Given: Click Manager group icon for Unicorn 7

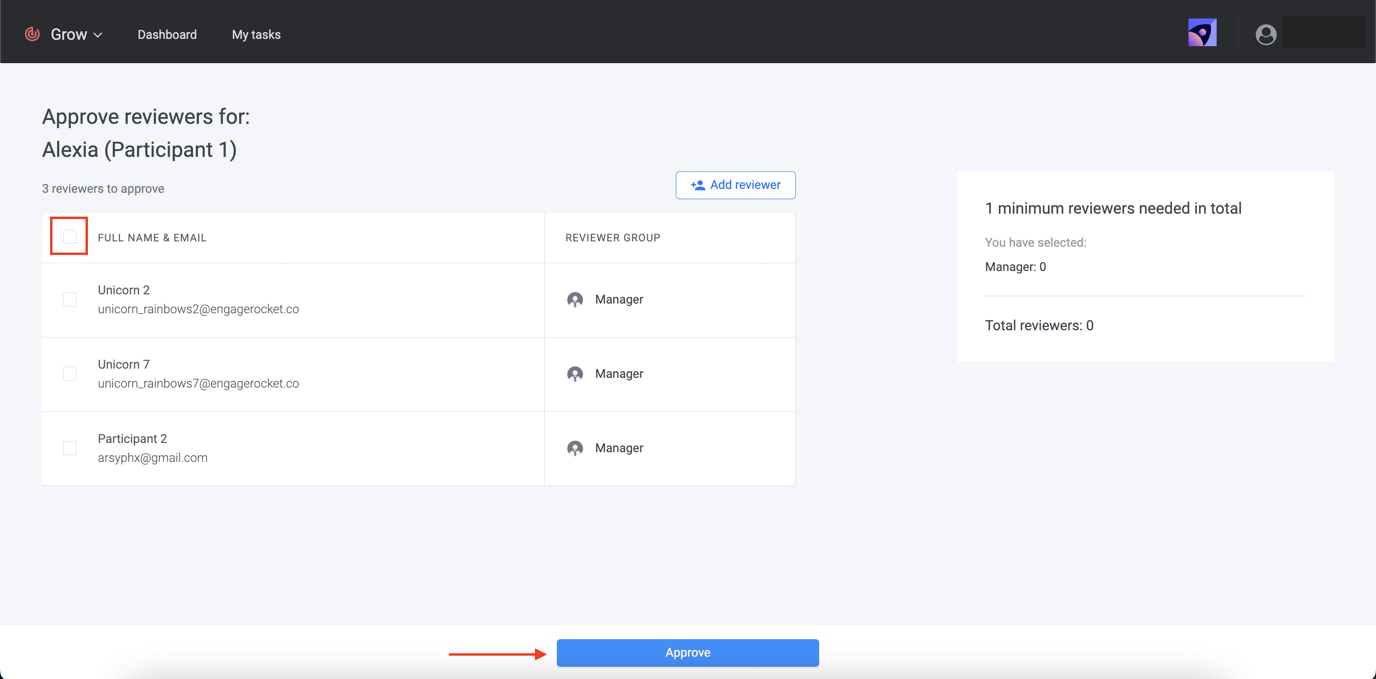Looking at the screenshot, I should click(575, 374).
